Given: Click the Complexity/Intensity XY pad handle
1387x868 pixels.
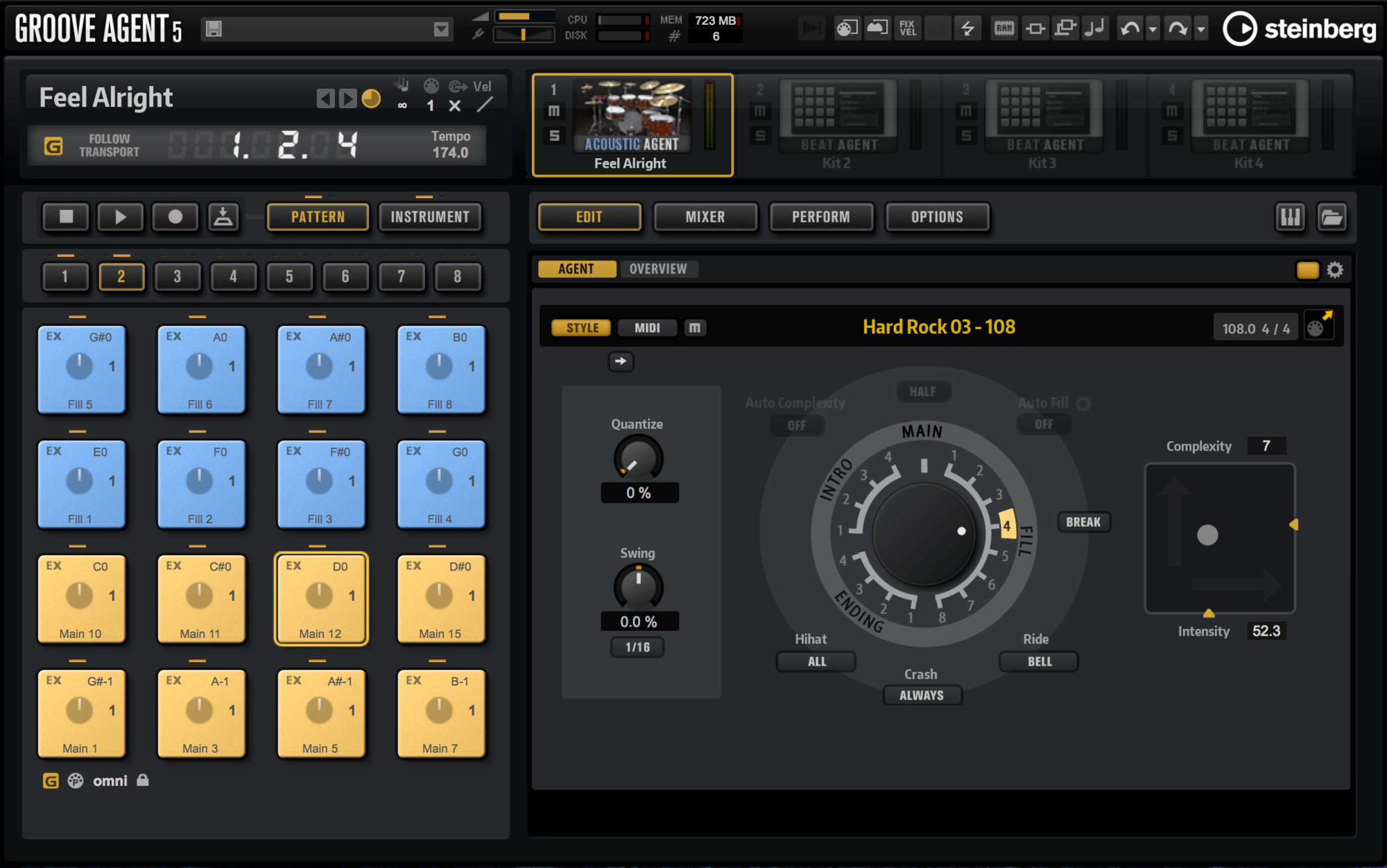Looking at the screenshot, I should click(1207, 535).
